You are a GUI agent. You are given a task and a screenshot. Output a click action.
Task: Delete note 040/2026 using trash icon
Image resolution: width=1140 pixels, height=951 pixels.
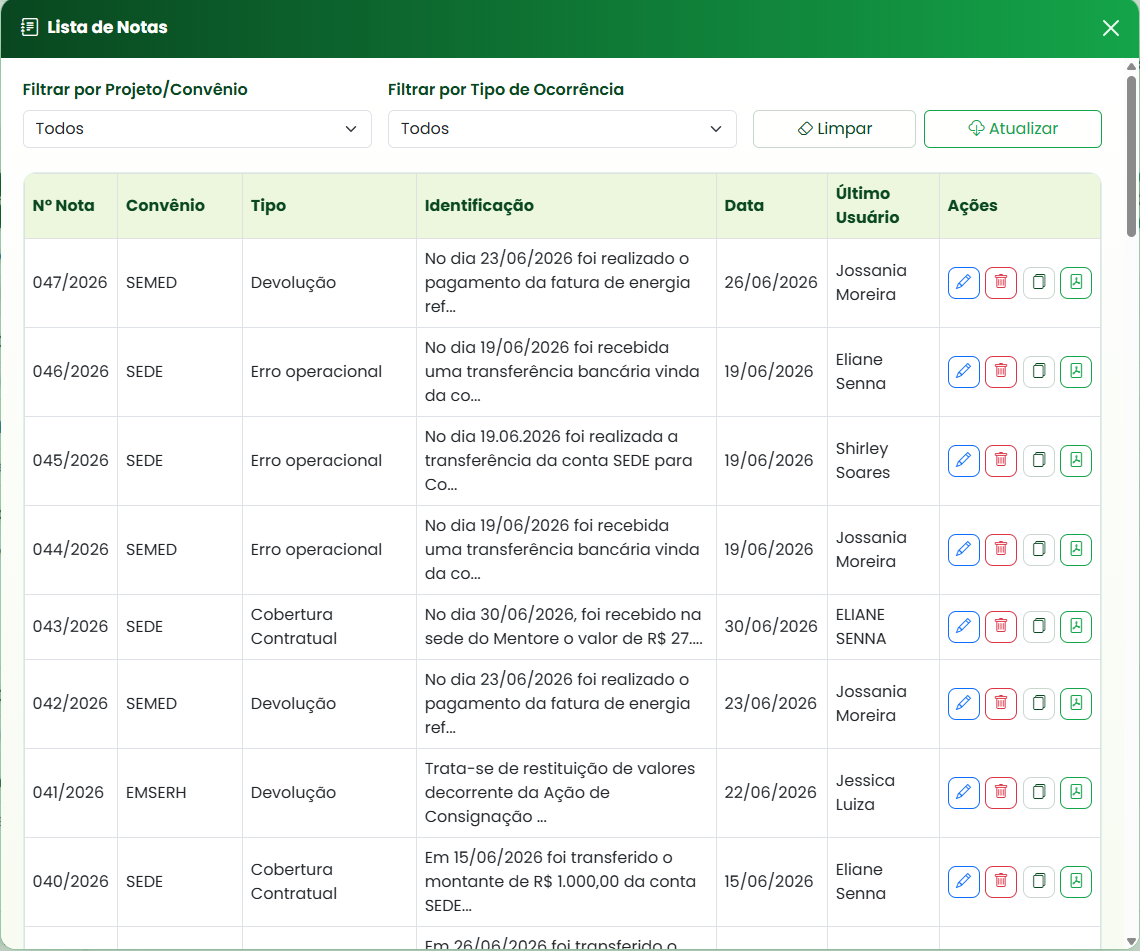1001,882
